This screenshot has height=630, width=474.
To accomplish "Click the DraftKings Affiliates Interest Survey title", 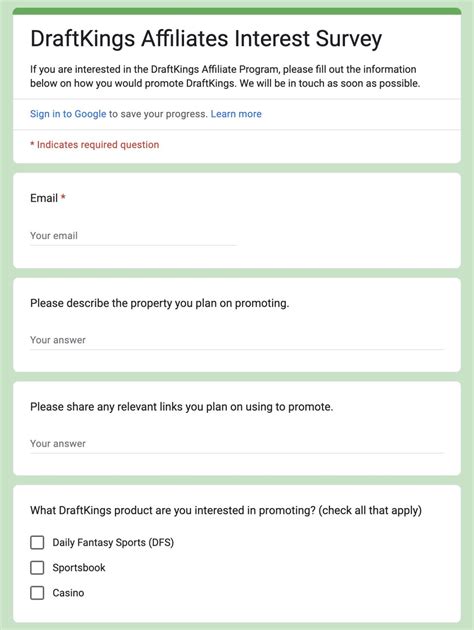I will (206, 39).
